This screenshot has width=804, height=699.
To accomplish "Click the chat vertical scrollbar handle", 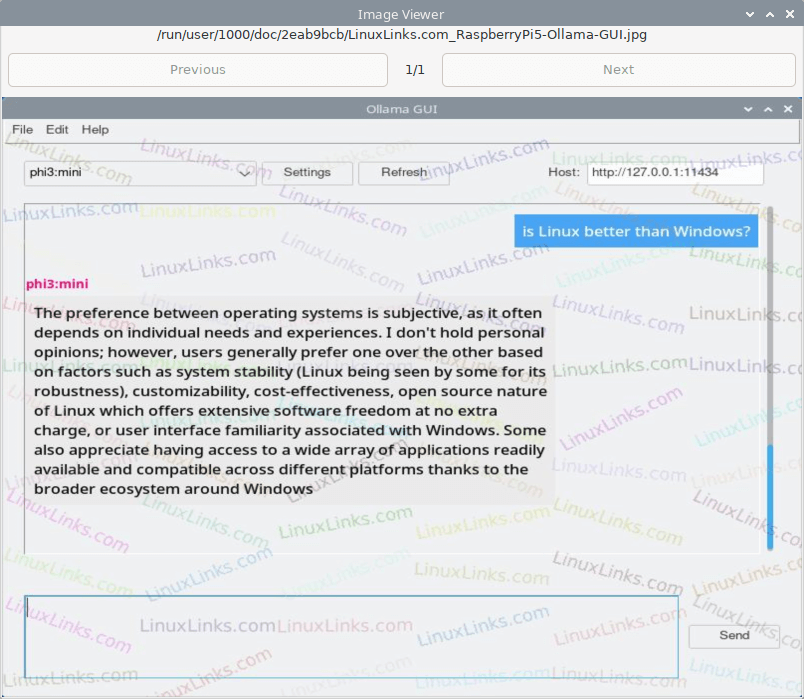I will click(770, 496).
